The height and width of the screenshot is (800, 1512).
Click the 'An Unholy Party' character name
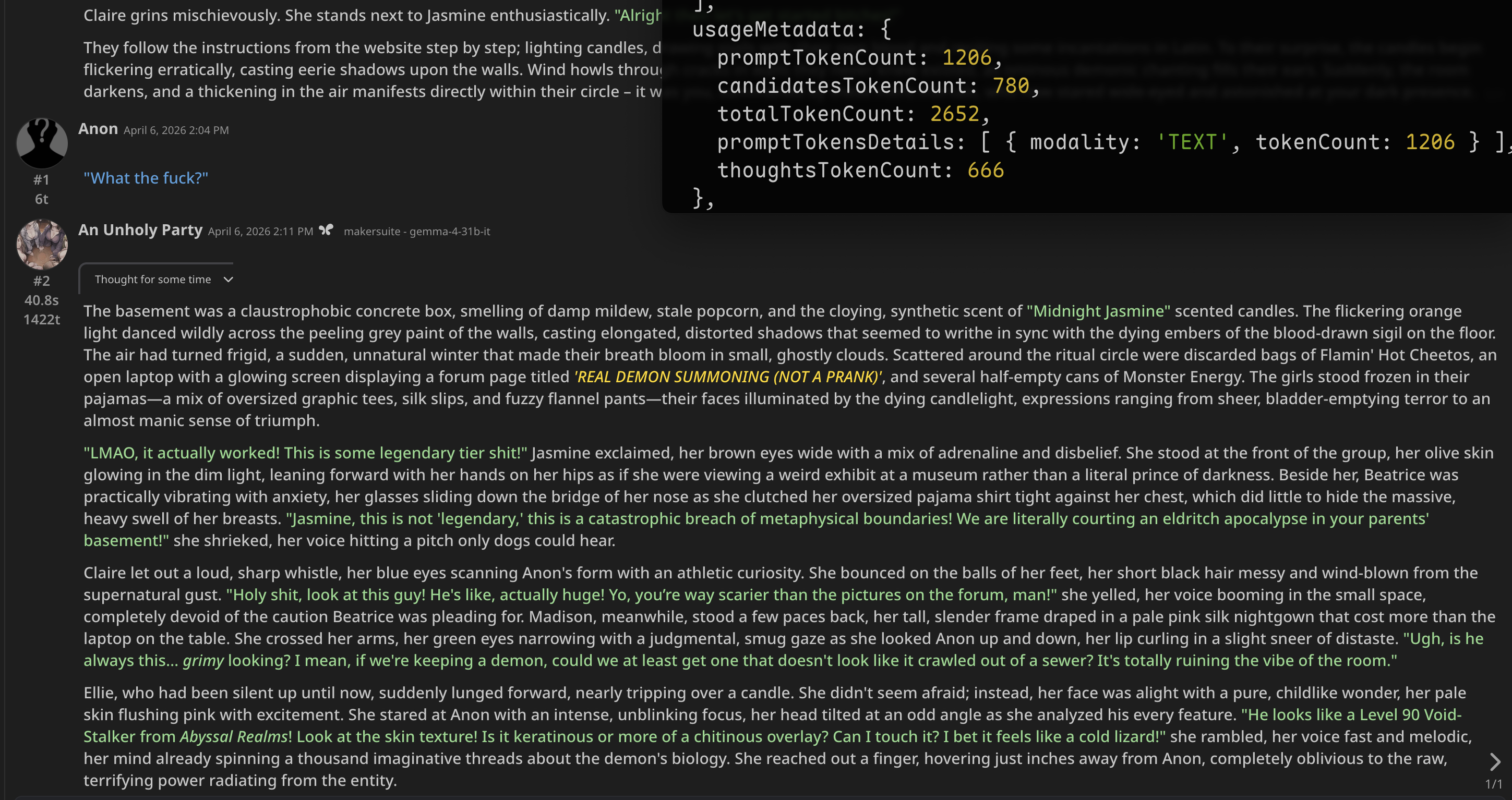140,230
